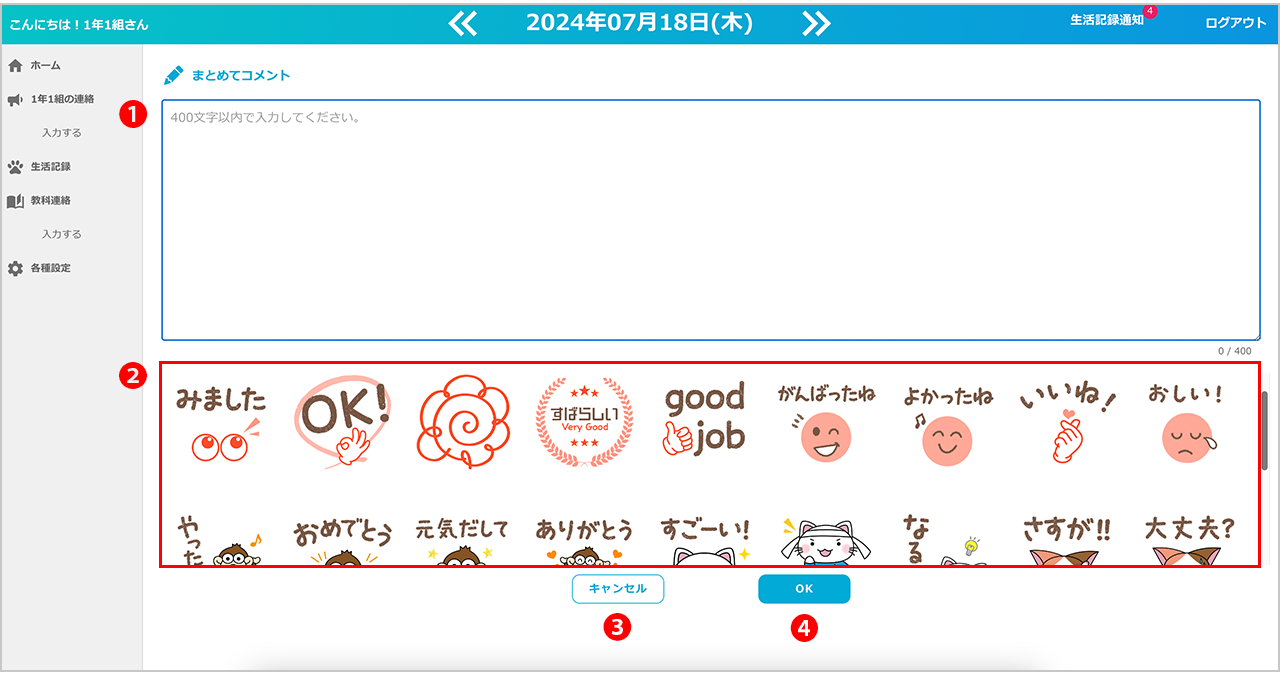Select the おしい! crying face stamp

1186,424
